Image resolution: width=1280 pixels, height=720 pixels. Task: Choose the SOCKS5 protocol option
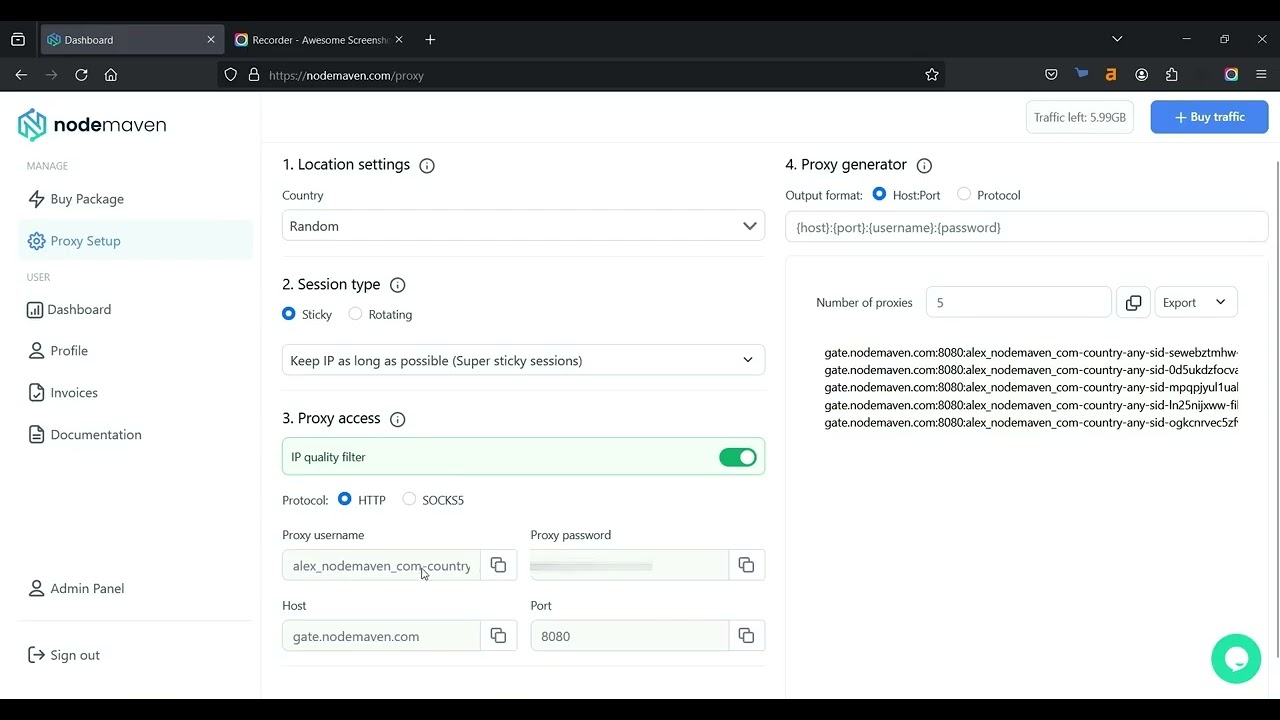409,499
